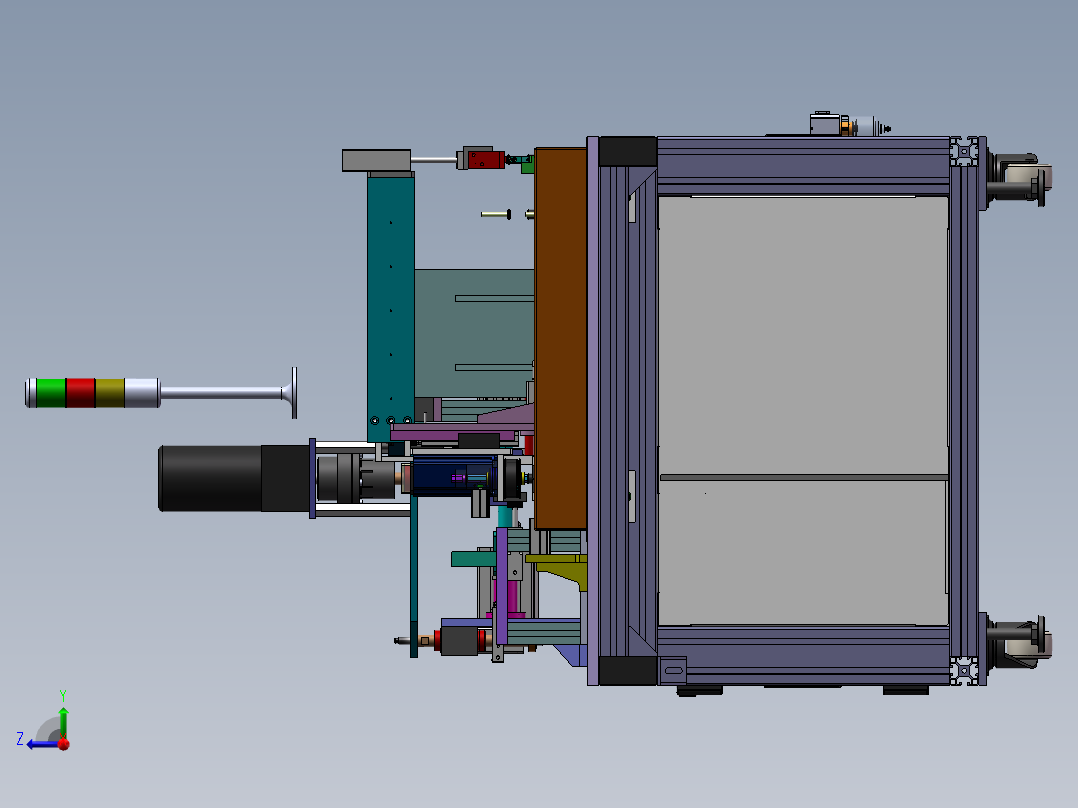Select the slotted bracket at frame's bottom-left corner
This screenshot has height=808, width=1078.
pyautogui.click(x=673, y=670)
